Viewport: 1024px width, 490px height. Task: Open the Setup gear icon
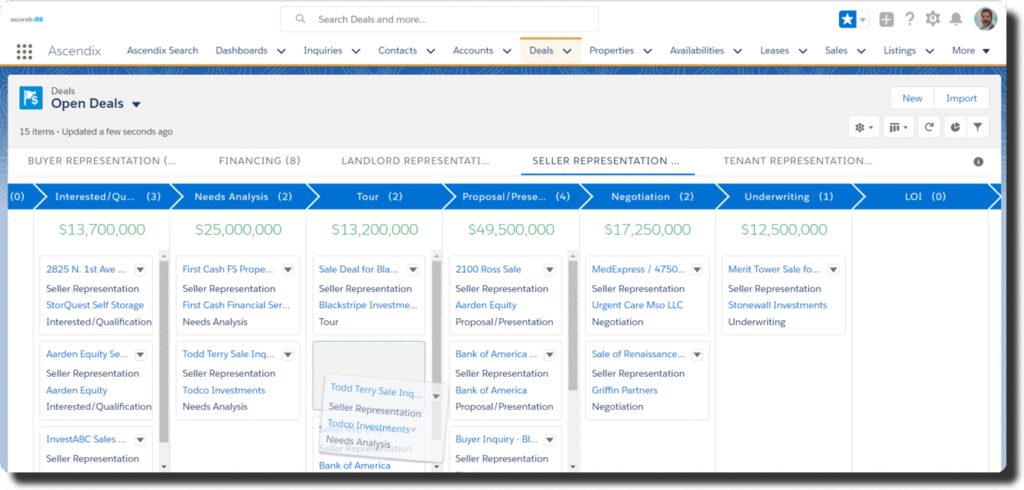coord(933,19)
